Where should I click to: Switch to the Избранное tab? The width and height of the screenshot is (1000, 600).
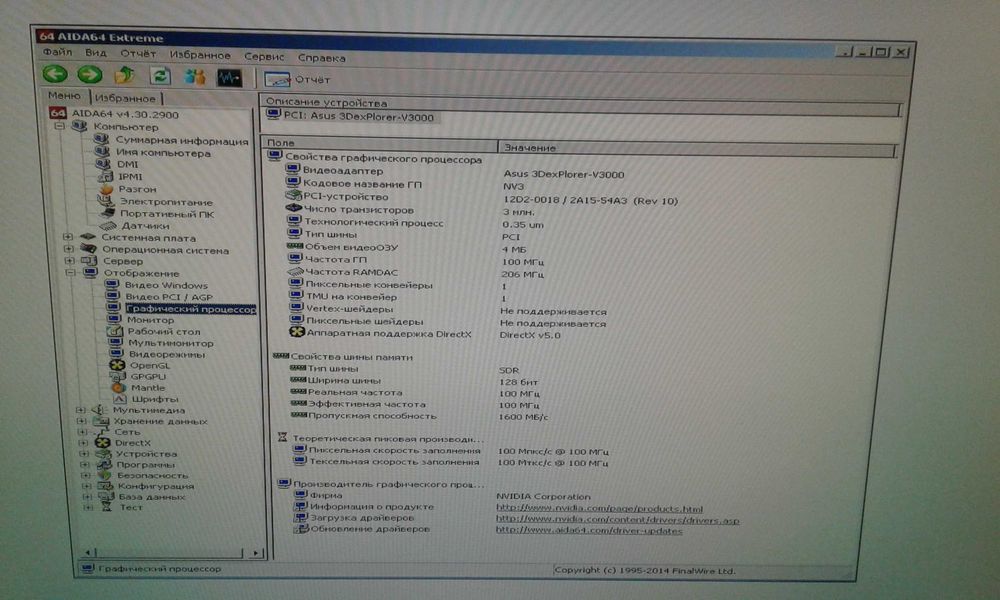click(x=126, y=98)
